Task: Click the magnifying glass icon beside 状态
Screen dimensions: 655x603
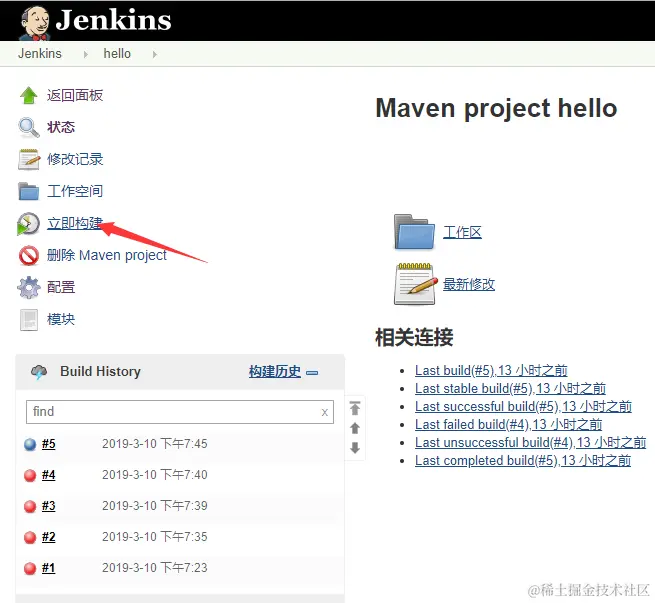Action: [x=28, y=127]
